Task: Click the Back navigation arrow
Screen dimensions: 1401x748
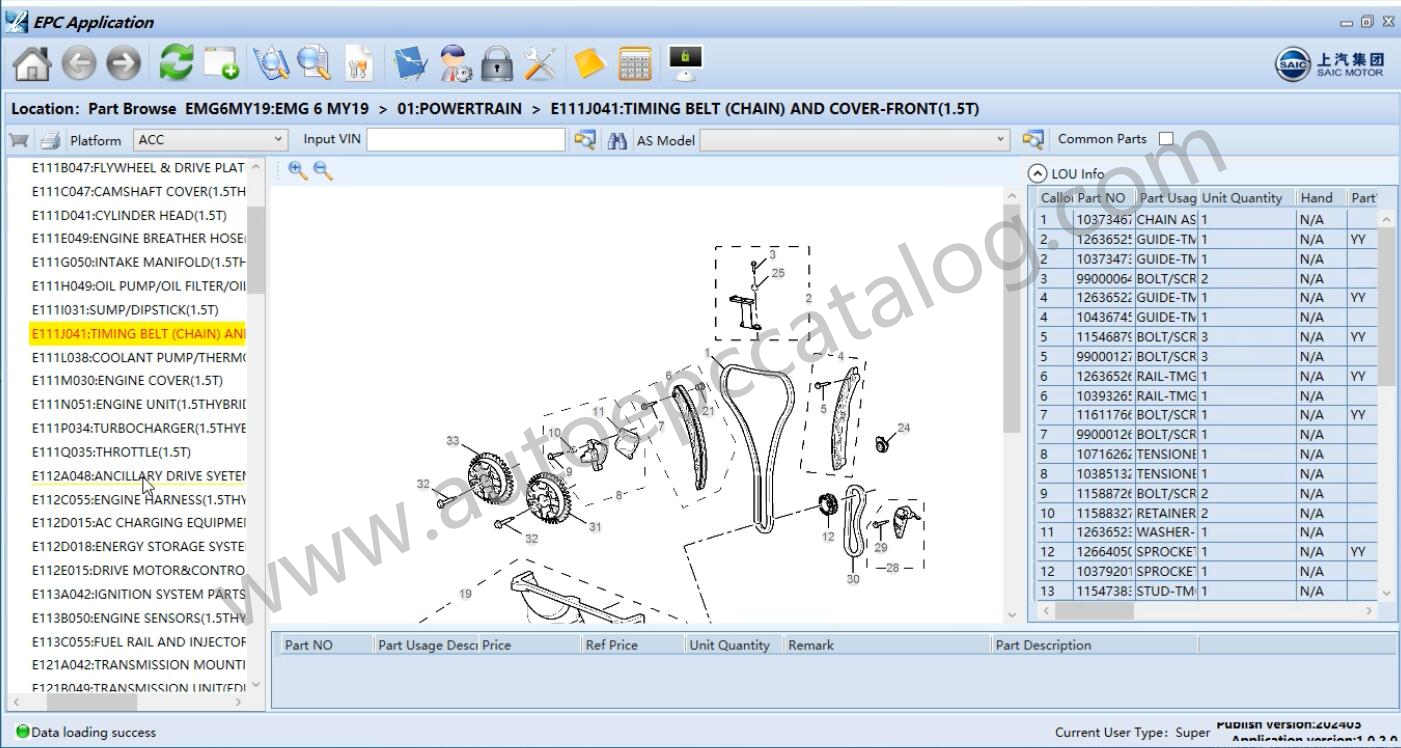Action: click(76, 62)
